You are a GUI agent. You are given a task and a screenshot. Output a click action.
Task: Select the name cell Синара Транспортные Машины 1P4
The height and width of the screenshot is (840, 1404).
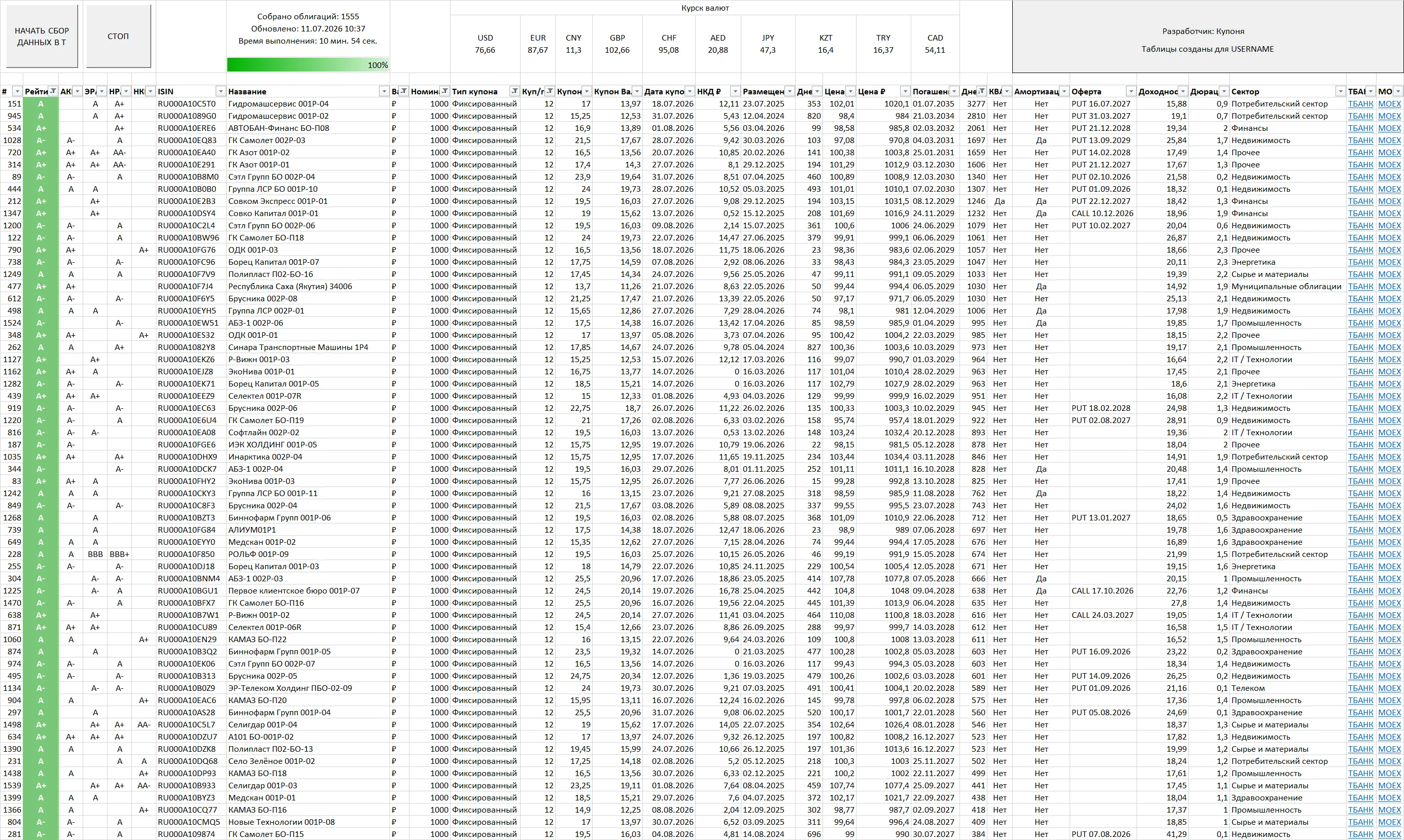coord(308,347)
